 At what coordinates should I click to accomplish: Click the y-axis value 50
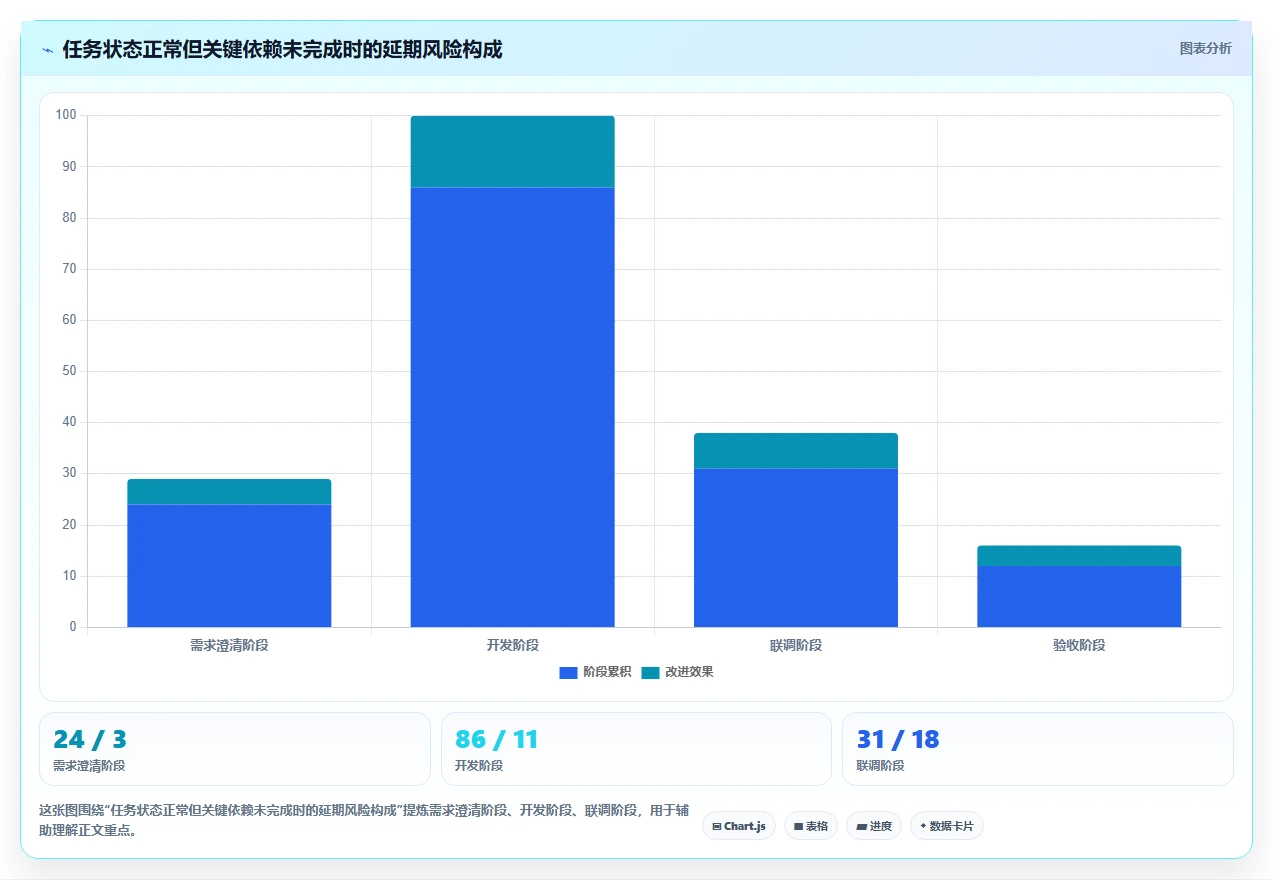point(70,371)
